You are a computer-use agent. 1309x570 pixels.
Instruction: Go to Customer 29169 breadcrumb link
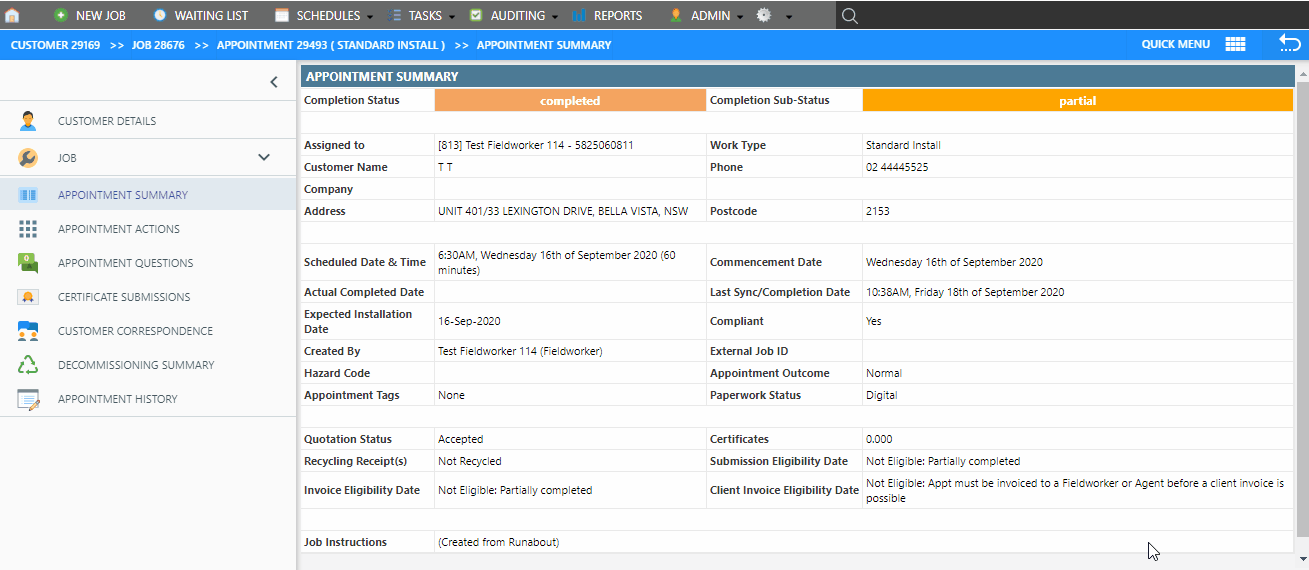[x=55, y=45]
